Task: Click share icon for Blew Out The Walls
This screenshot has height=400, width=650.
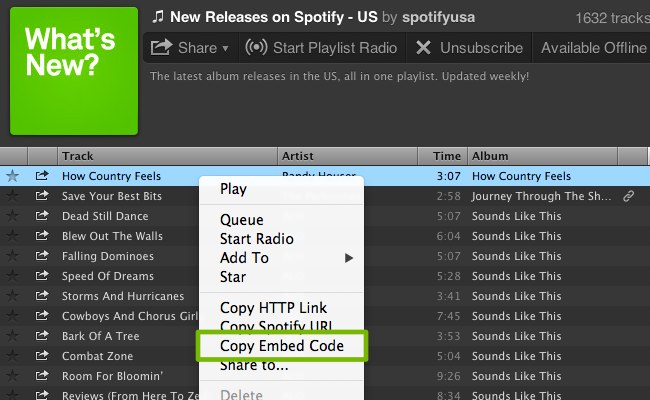Action: pos(42,235)
